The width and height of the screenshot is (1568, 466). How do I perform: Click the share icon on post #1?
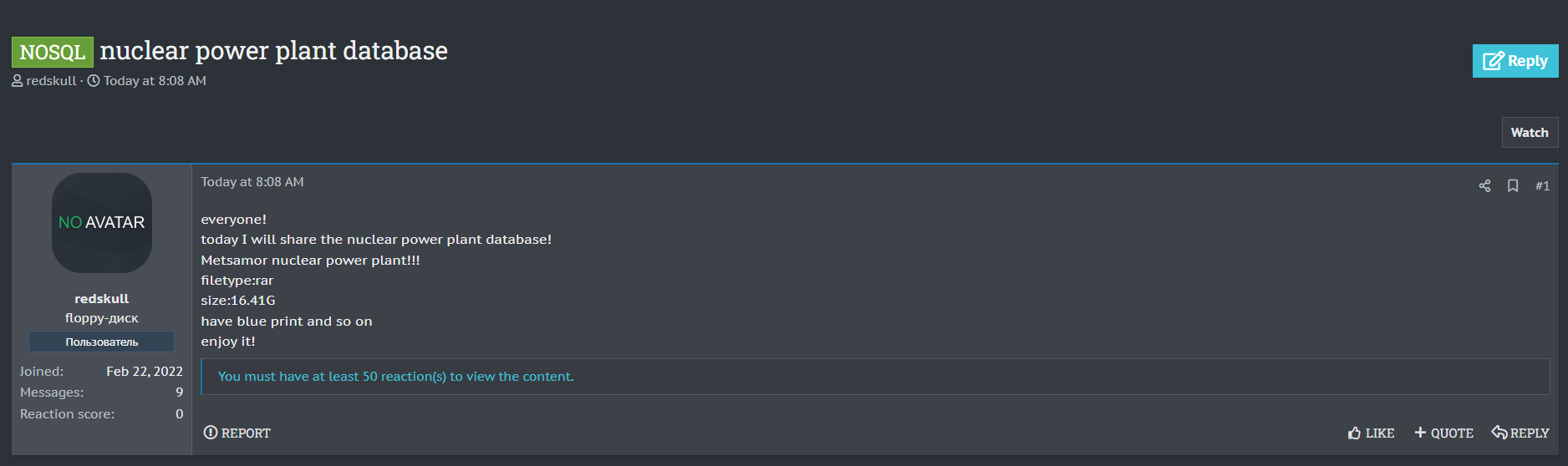click(1484, 186)
